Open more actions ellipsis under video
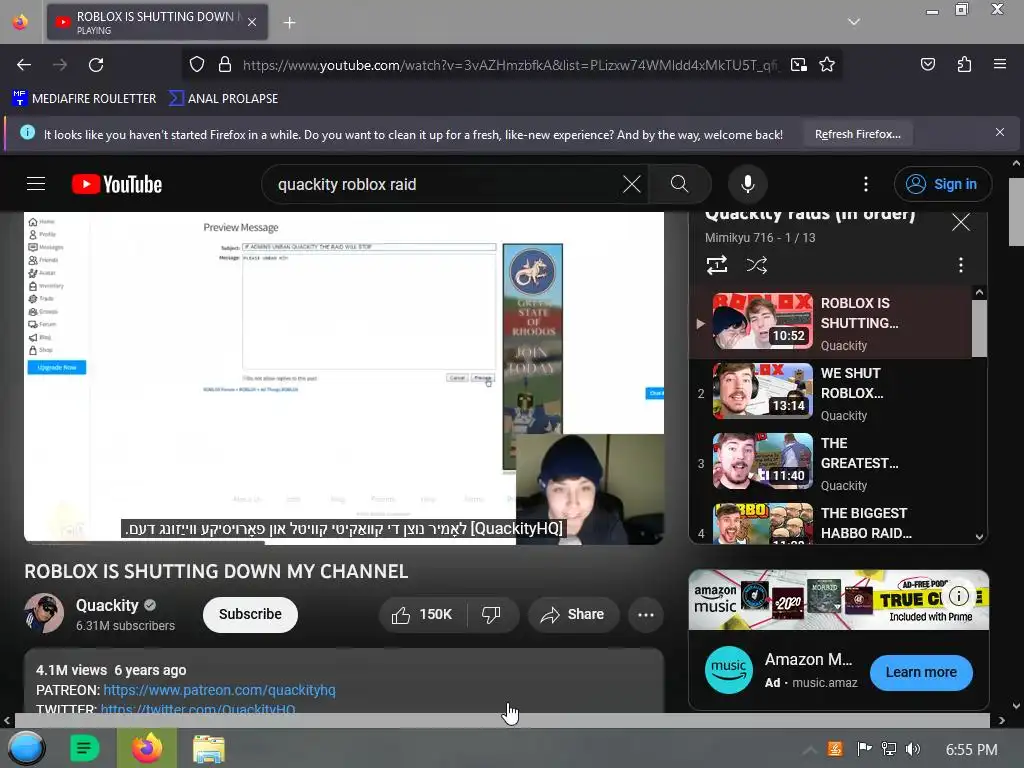This screenshot has height=768, width=1024. (x=646, y=615)
